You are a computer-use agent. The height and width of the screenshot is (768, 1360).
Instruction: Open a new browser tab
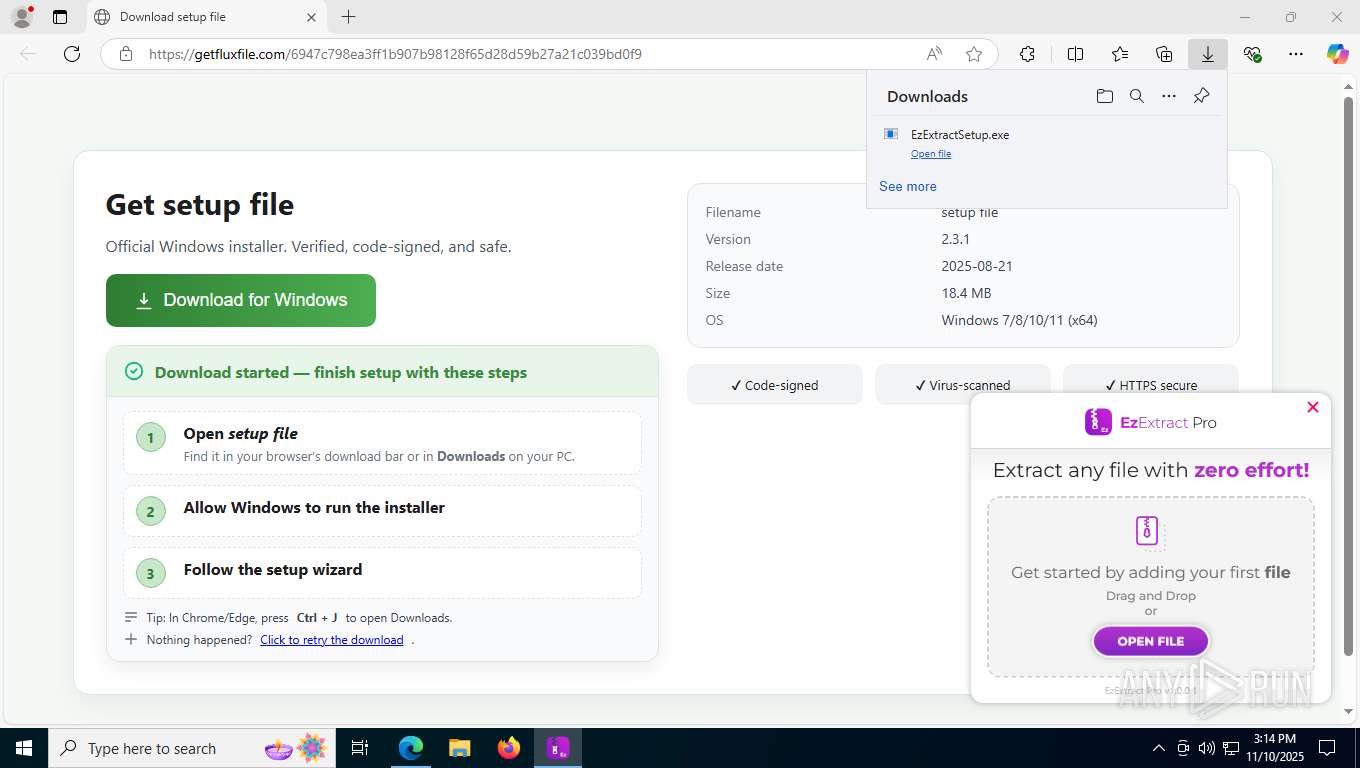(348, 17)
